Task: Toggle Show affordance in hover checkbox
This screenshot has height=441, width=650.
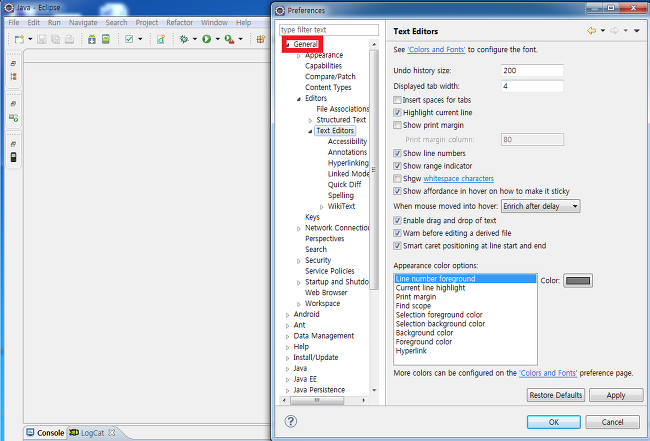Action: click(x=397, y=191)
